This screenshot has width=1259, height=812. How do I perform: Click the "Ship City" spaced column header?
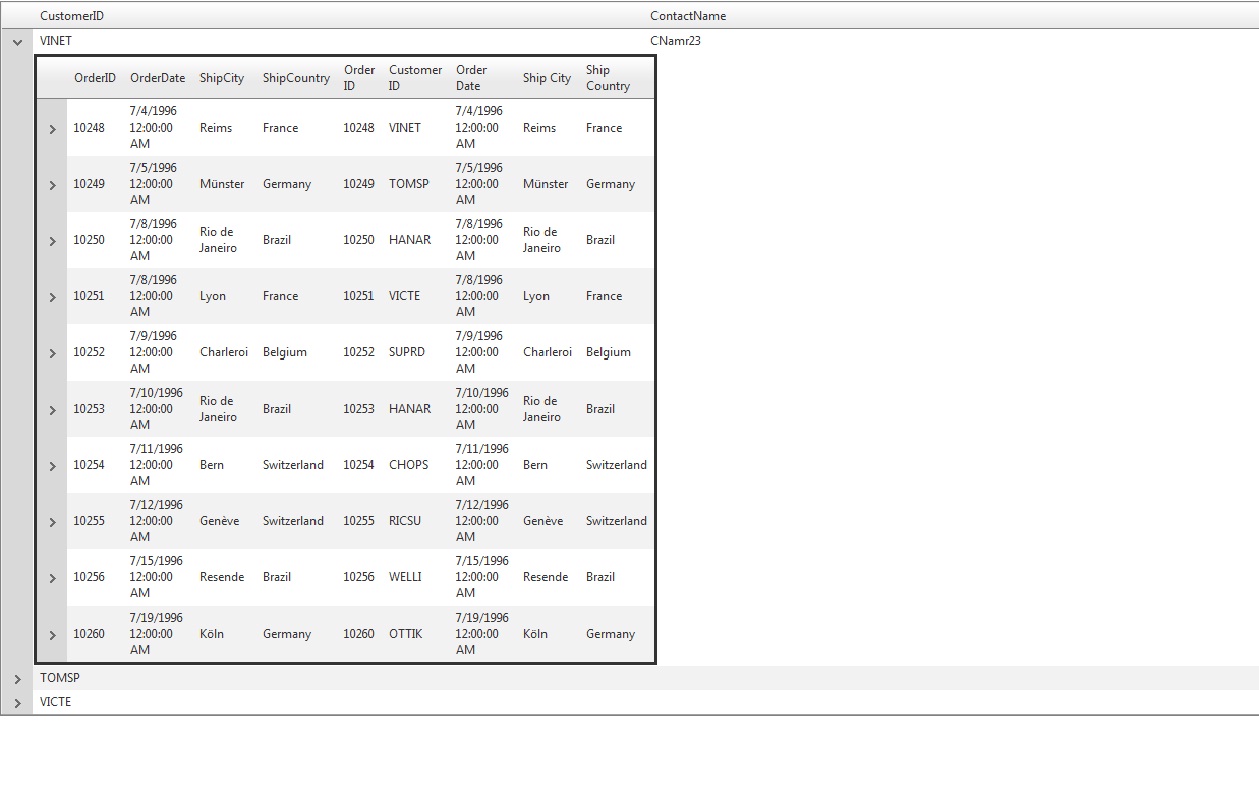point(547,78)
